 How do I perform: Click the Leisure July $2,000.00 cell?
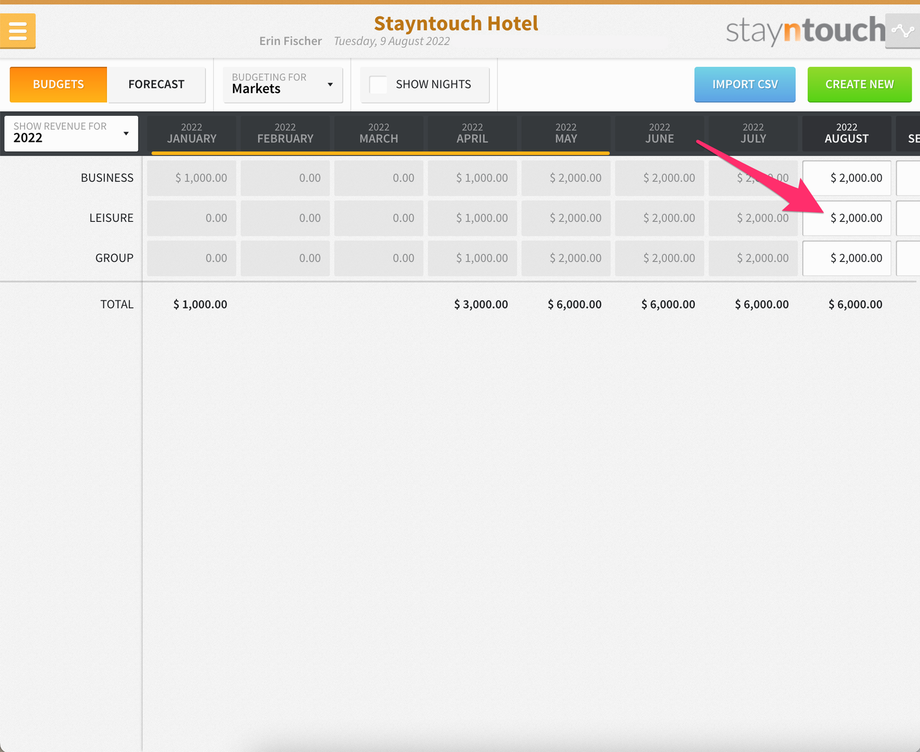coord(753,218)
